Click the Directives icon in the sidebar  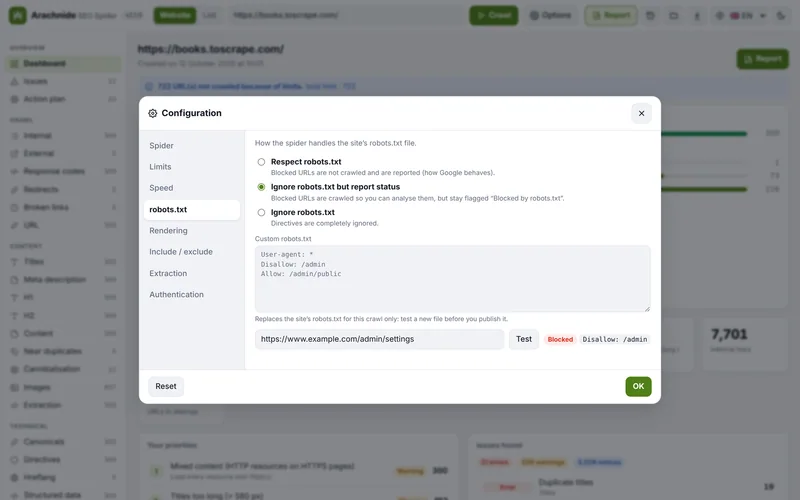pyautogui.click(x=14, y=460)
